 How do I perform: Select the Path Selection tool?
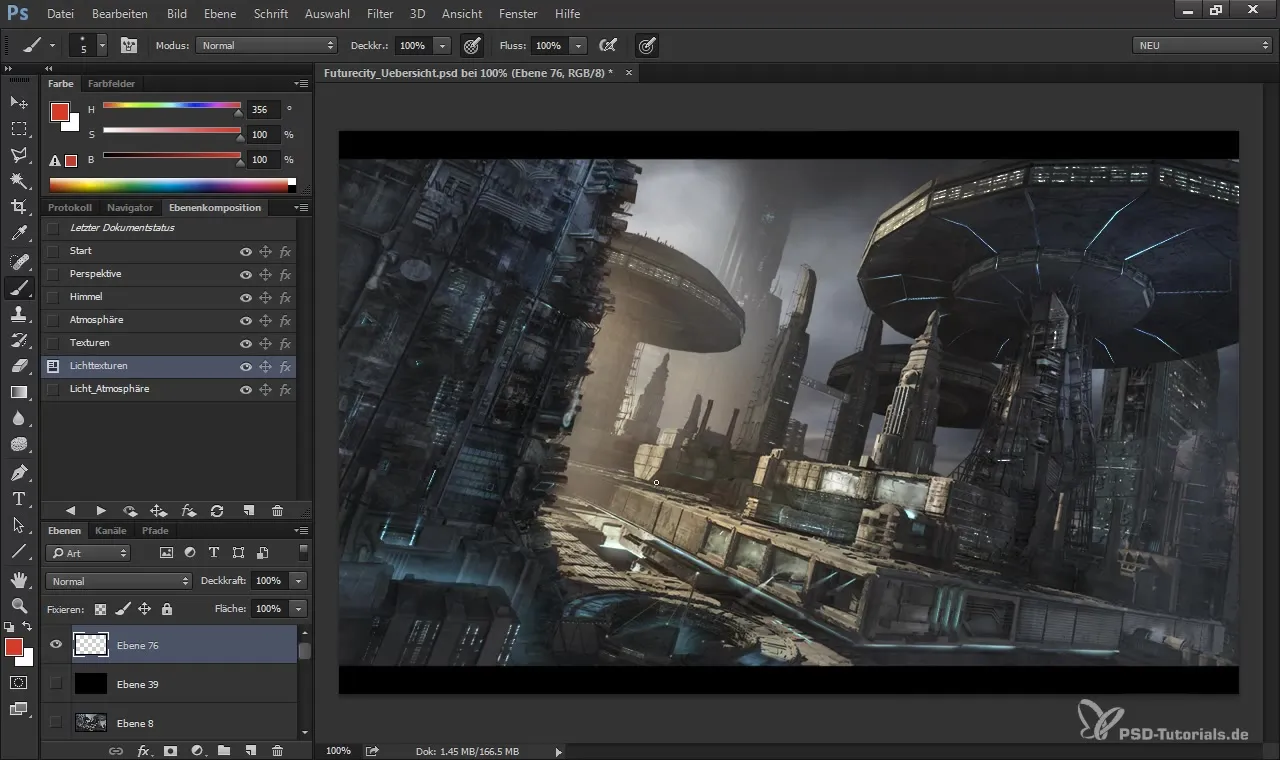19,524
